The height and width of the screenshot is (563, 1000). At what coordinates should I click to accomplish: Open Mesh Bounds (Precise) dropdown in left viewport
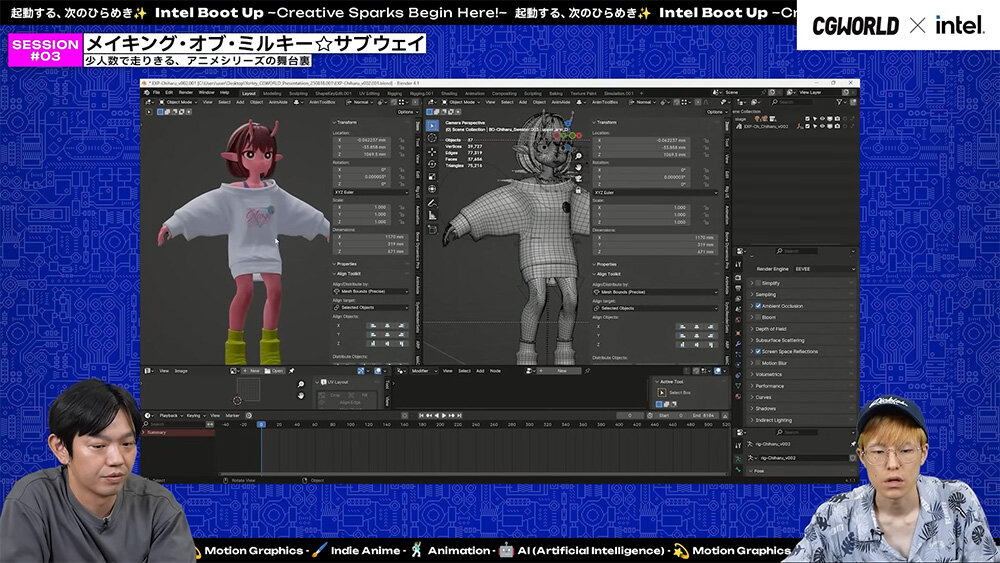point(371,291)
